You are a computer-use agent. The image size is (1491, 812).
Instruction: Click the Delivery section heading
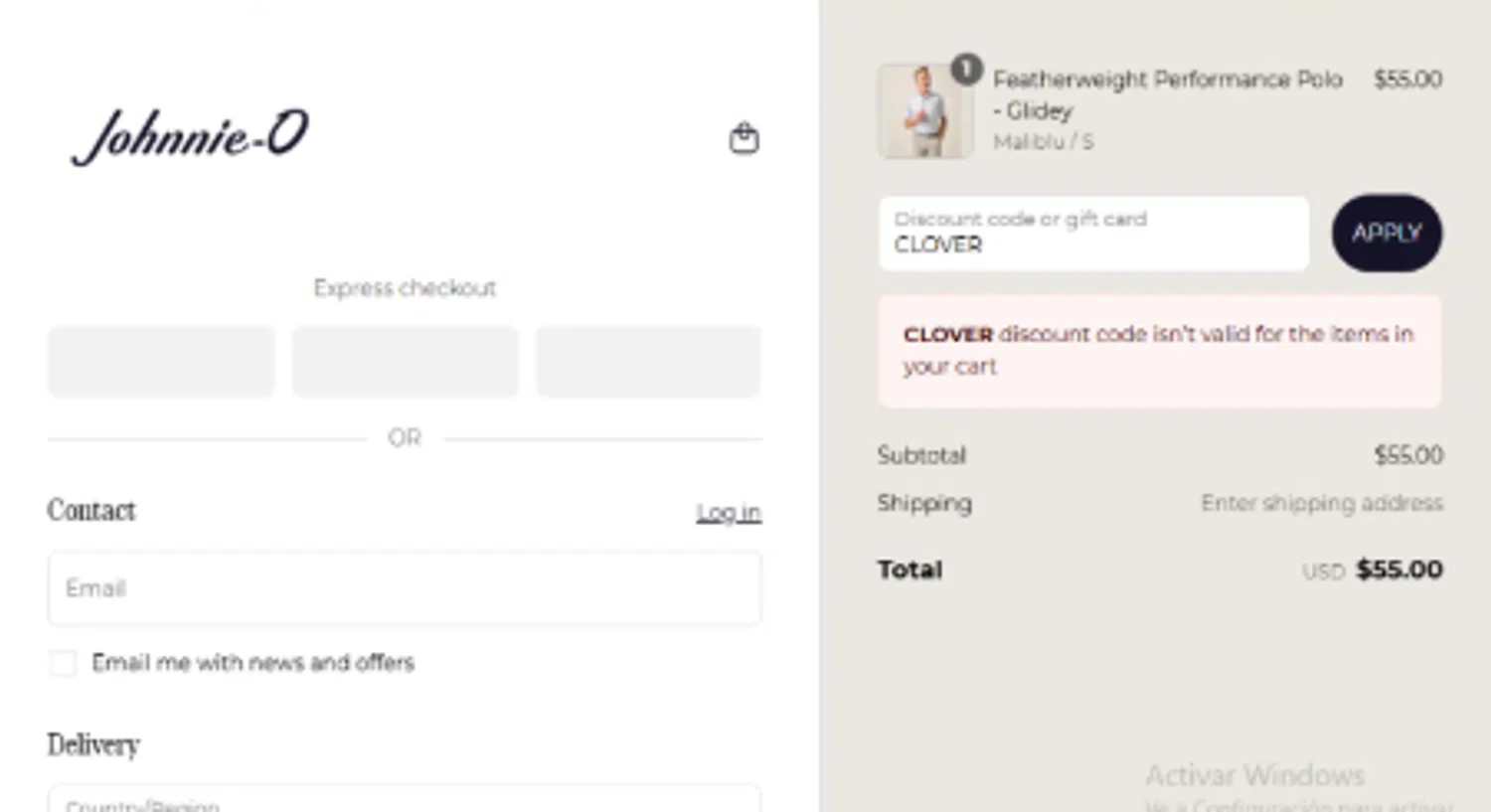click(x=93, y=744)
